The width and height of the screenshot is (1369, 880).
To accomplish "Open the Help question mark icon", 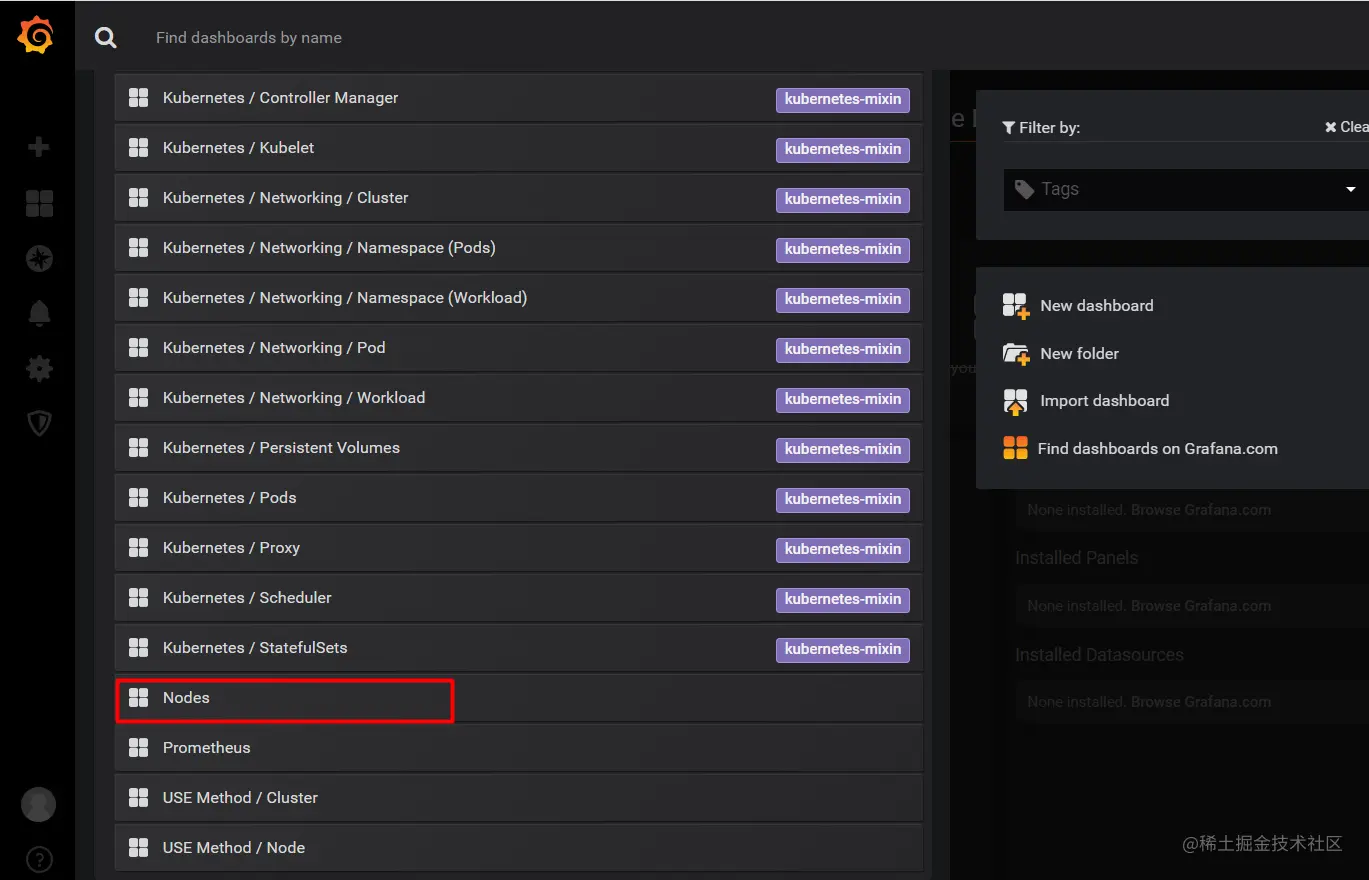I will (x=39, y=859).
